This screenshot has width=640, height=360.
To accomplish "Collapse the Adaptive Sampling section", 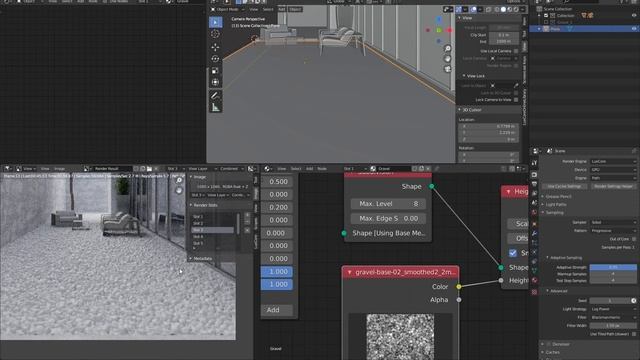I will point(565,258).
